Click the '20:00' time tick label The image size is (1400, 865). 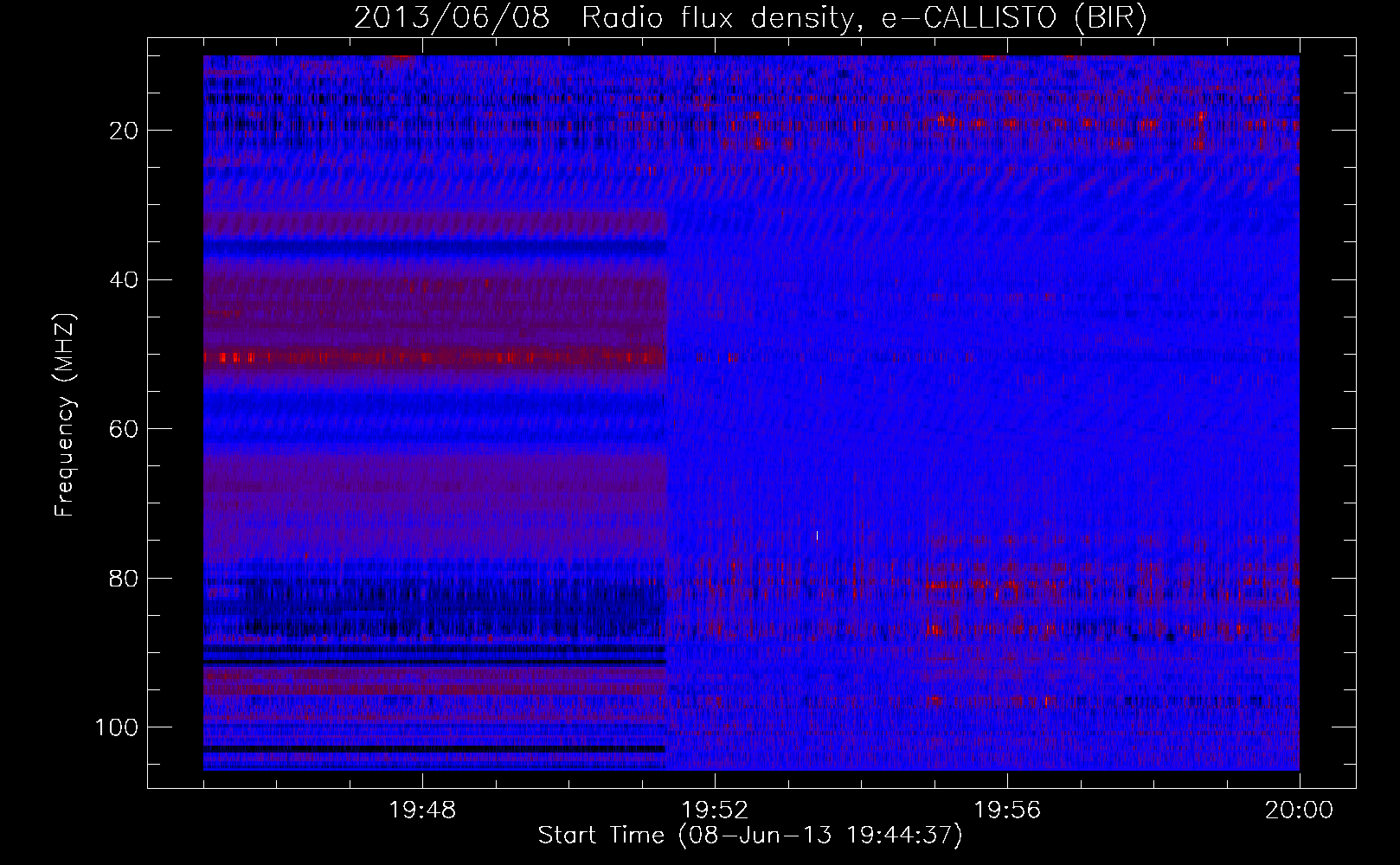tap(1300, 811)
